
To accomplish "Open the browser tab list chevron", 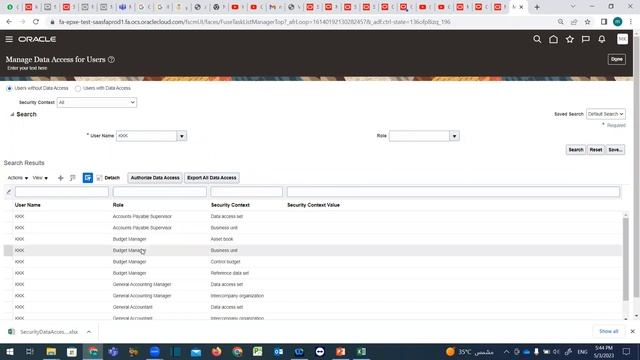I will pos(573,7).
